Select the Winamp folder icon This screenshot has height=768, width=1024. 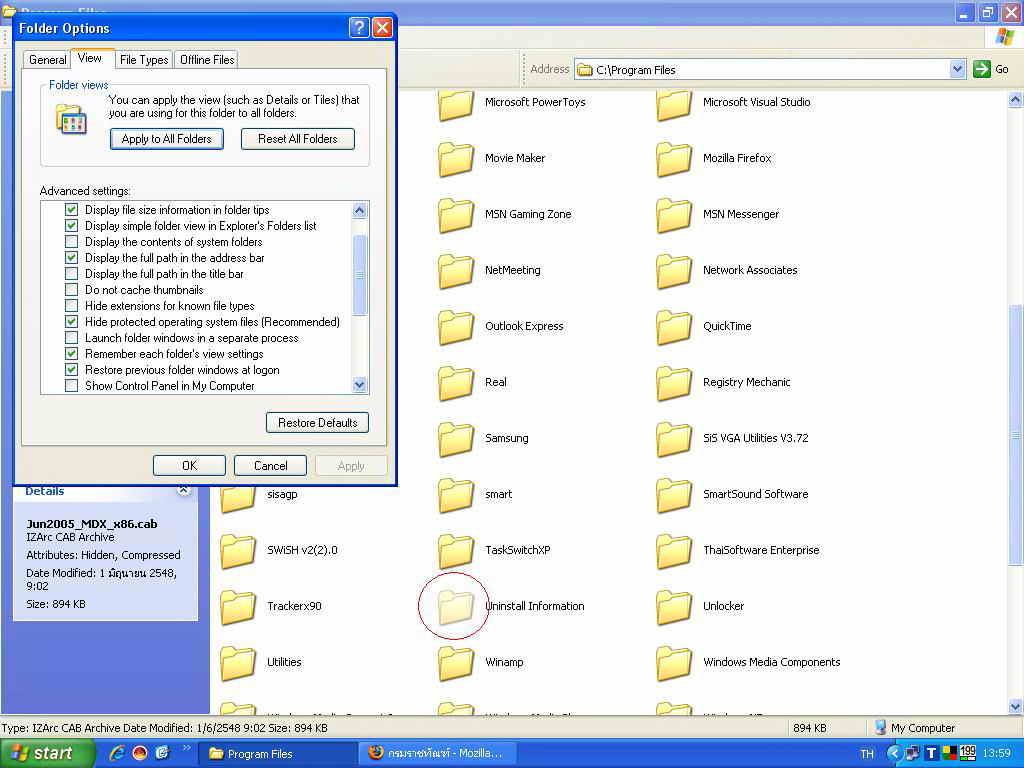[455, 665]
